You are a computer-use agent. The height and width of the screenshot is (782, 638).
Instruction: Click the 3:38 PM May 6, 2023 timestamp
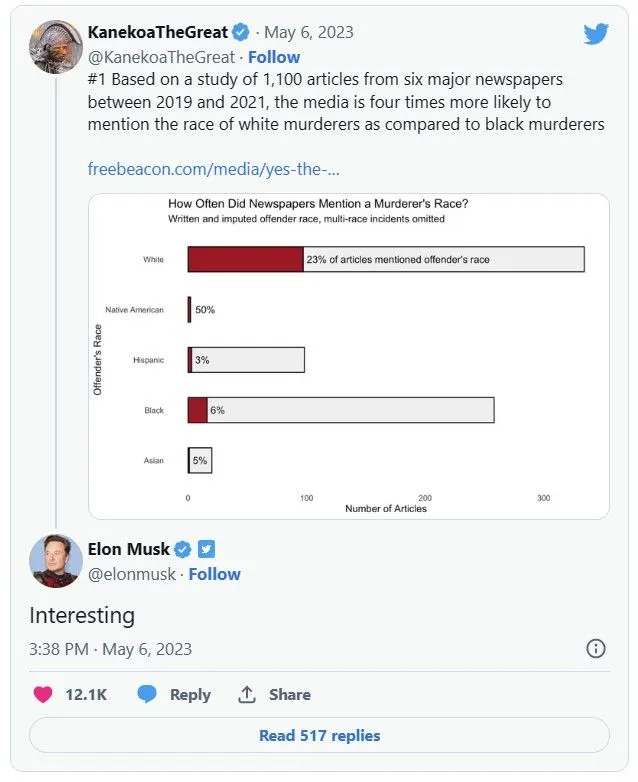coord(110,649)
